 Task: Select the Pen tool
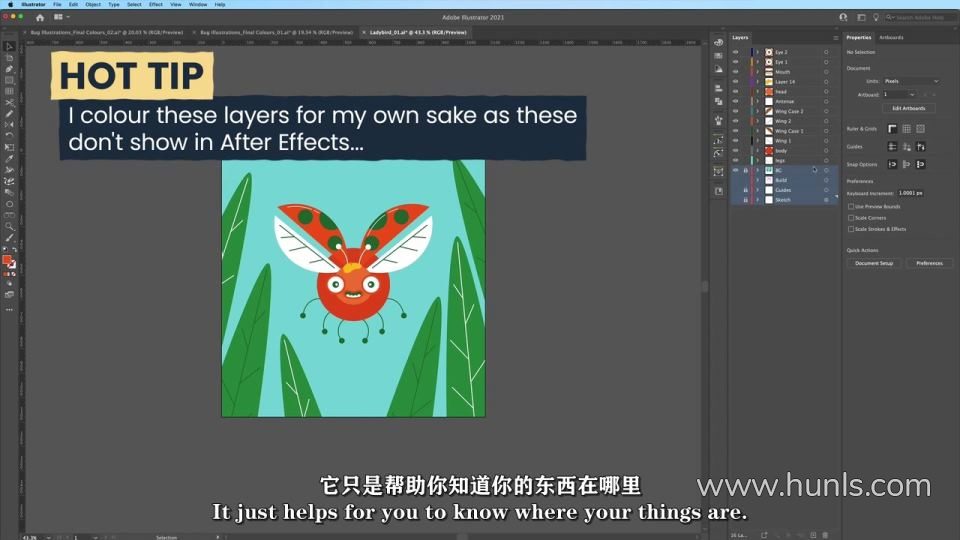pyautogui.click(x=9, y=69)
